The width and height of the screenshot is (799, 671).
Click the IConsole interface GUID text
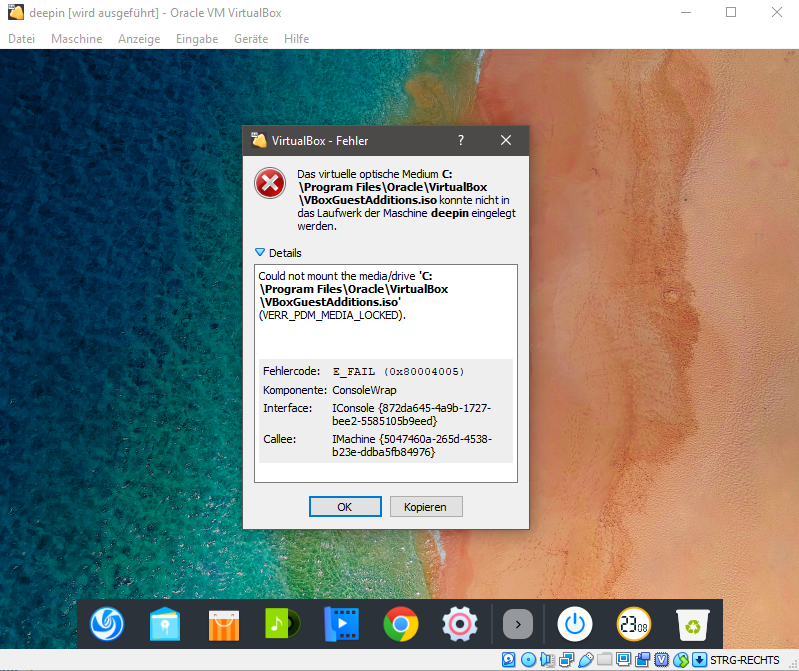(x=411, y=414)
